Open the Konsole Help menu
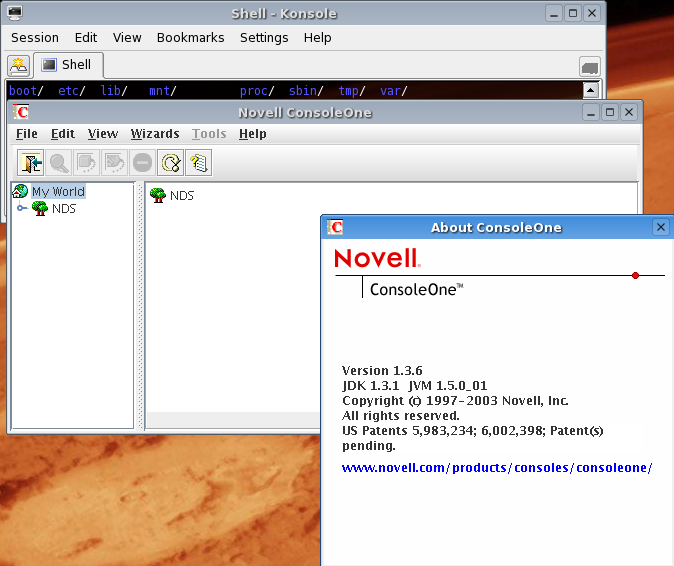This screenshot has height=566, width=674. (x=317, y=38)
